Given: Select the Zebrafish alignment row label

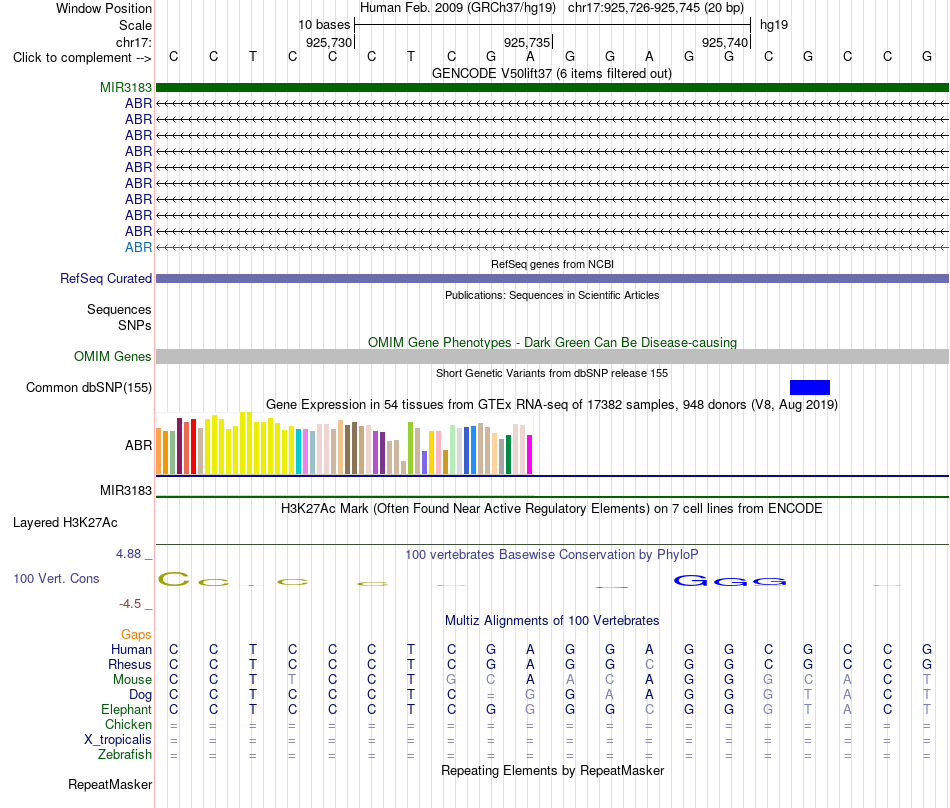Looking at the screenshot, I should 125,755.
